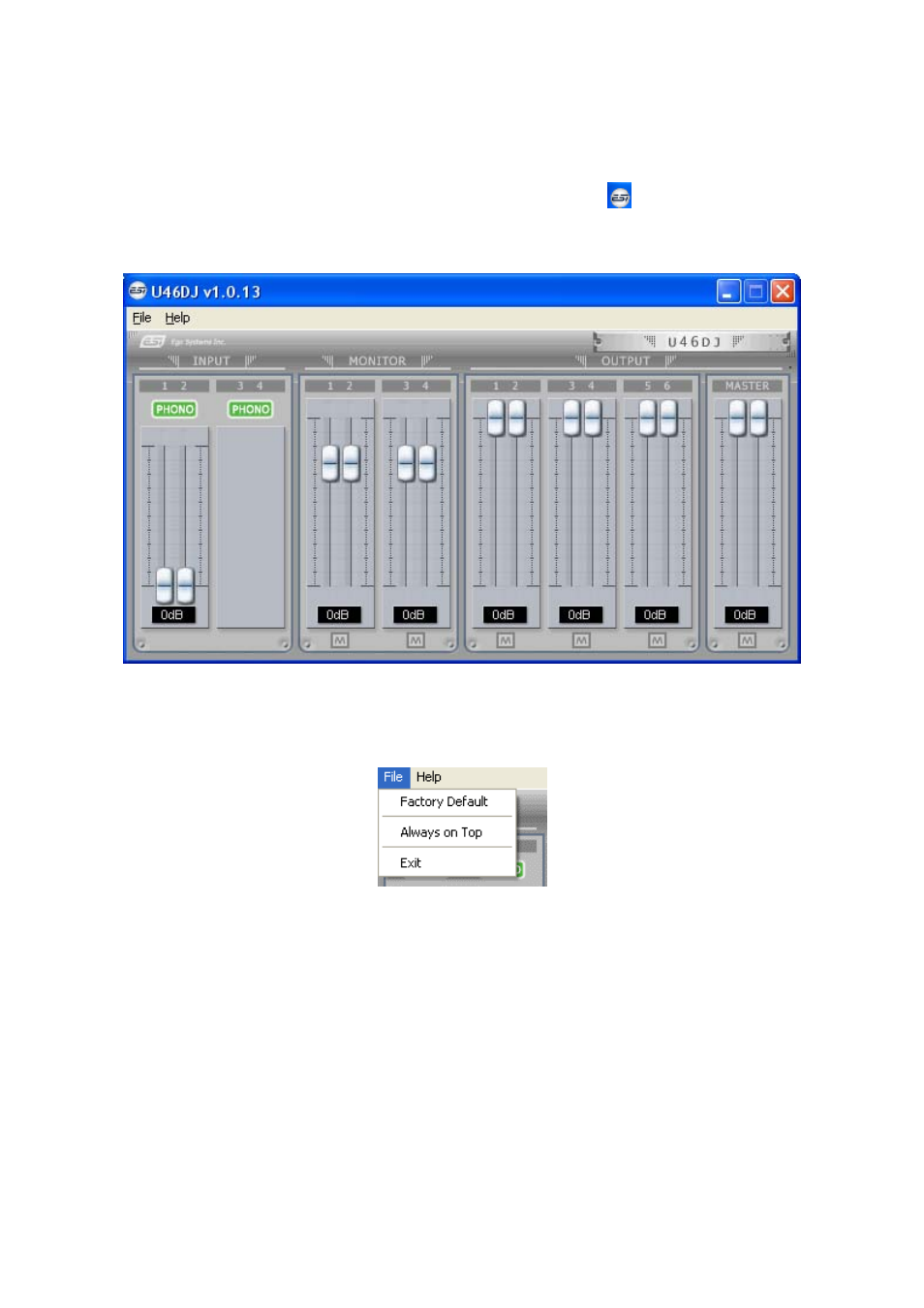Viewport: 924px width, 1308px height.
Task: Click master right fader knob
Action: point(758,418)
